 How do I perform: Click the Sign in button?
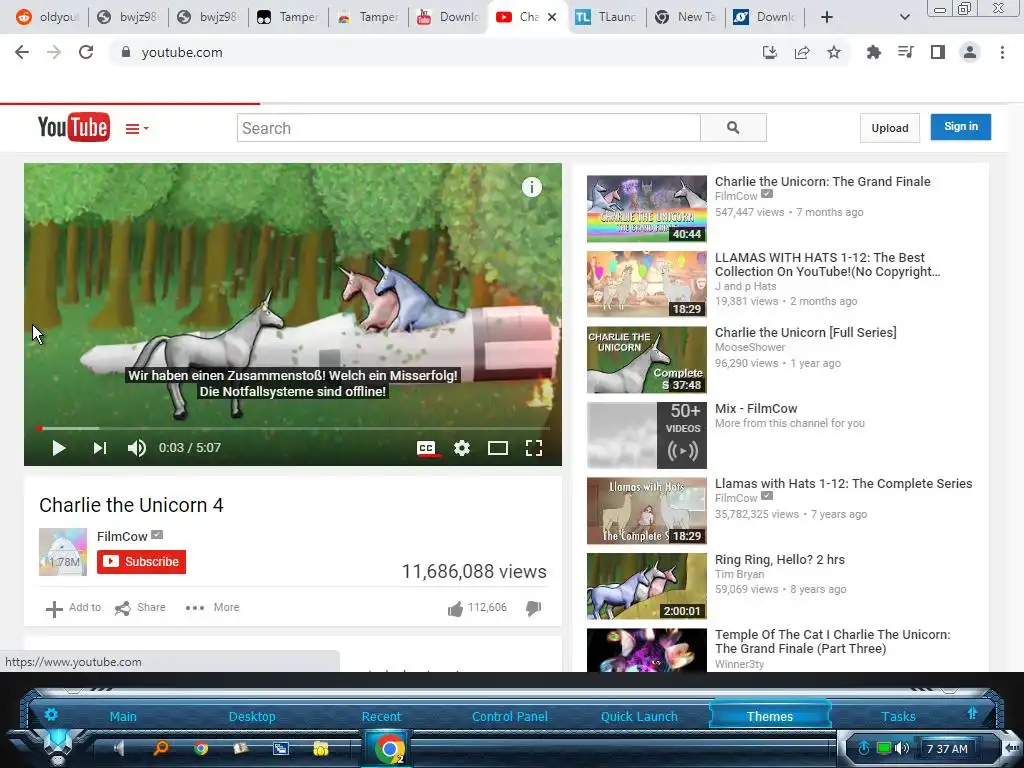coord(961,127)
